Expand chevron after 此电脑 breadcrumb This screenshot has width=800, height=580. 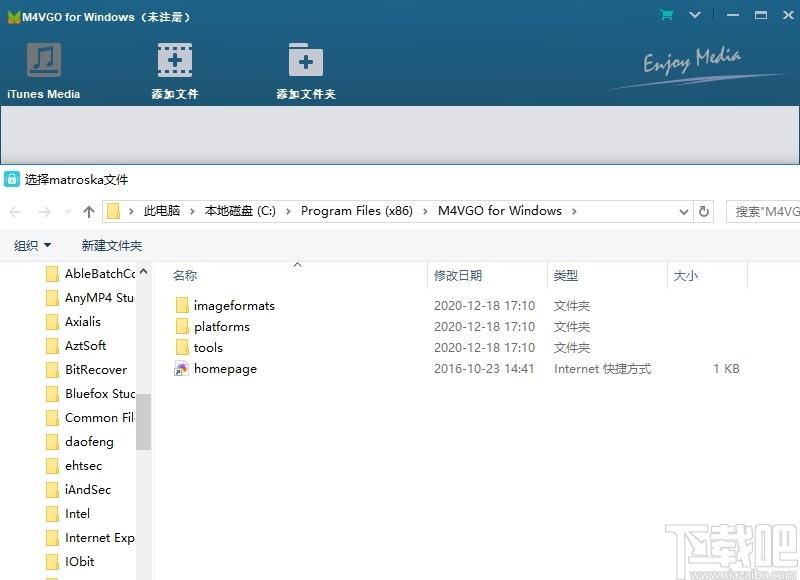pos(192,211)
